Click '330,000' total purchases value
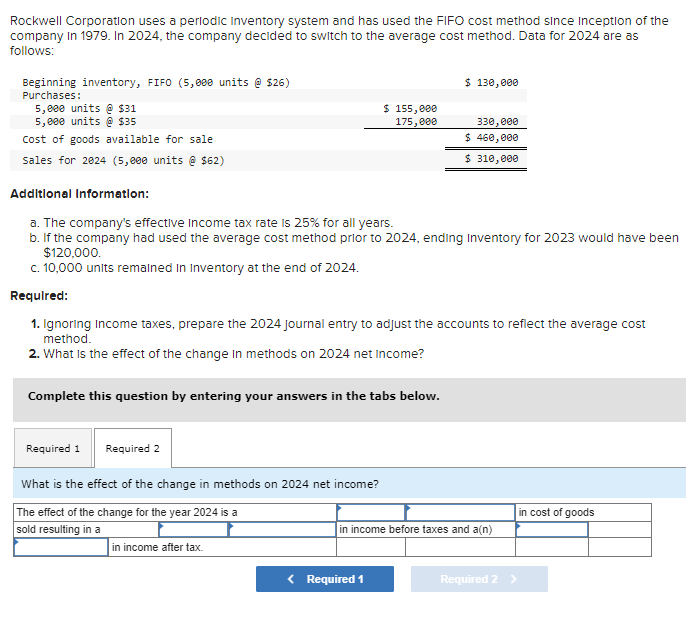The height and width of the screenshot is (642, 686). point(497,121)
